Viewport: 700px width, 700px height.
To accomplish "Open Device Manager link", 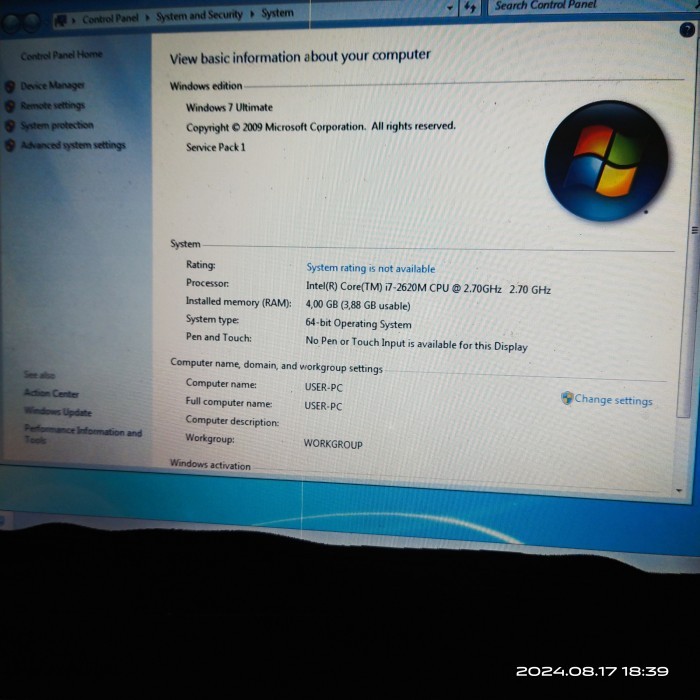I will point(52,85).
